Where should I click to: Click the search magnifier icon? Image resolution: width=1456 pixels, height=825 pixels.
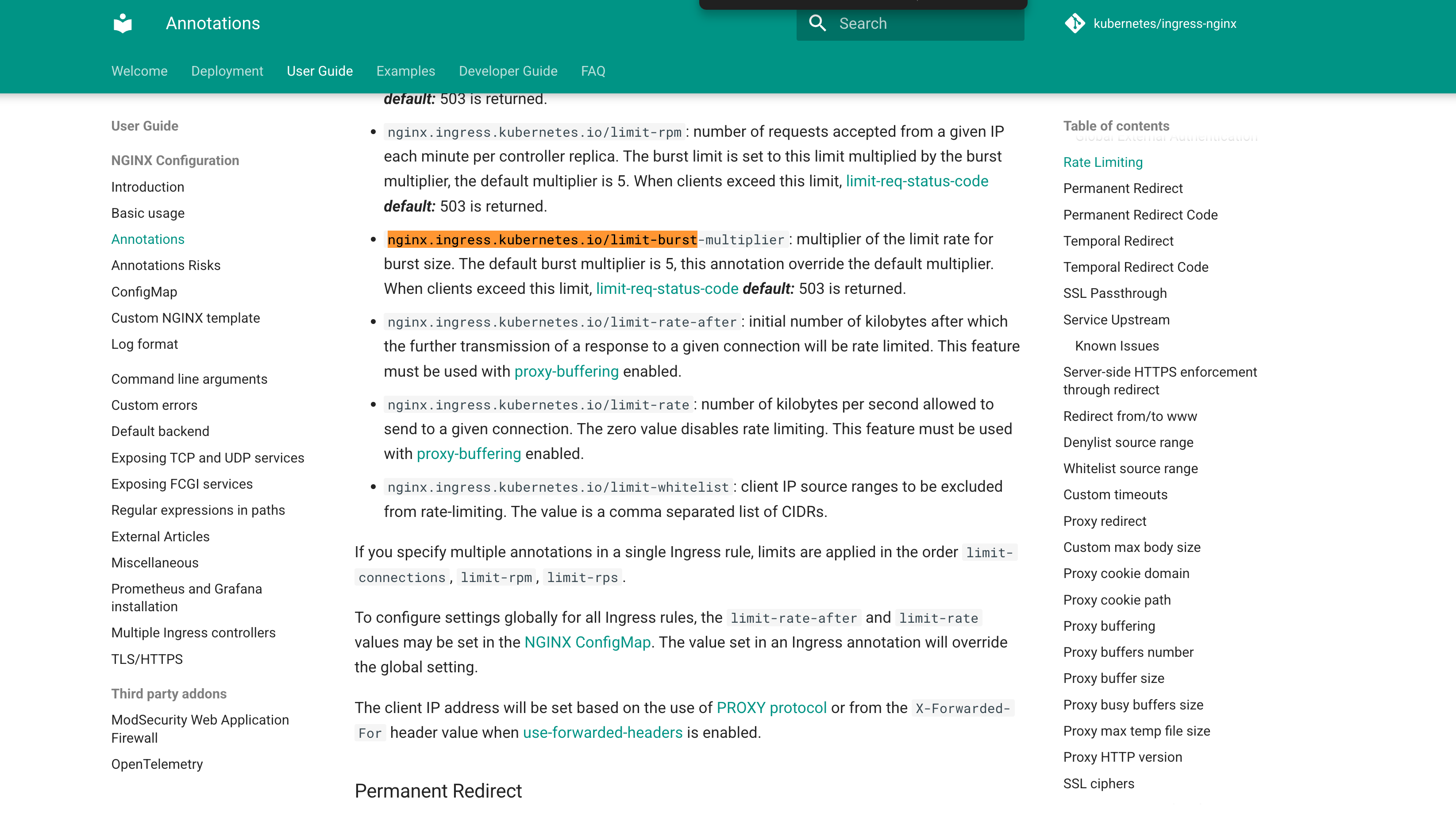tap(817, 23)
